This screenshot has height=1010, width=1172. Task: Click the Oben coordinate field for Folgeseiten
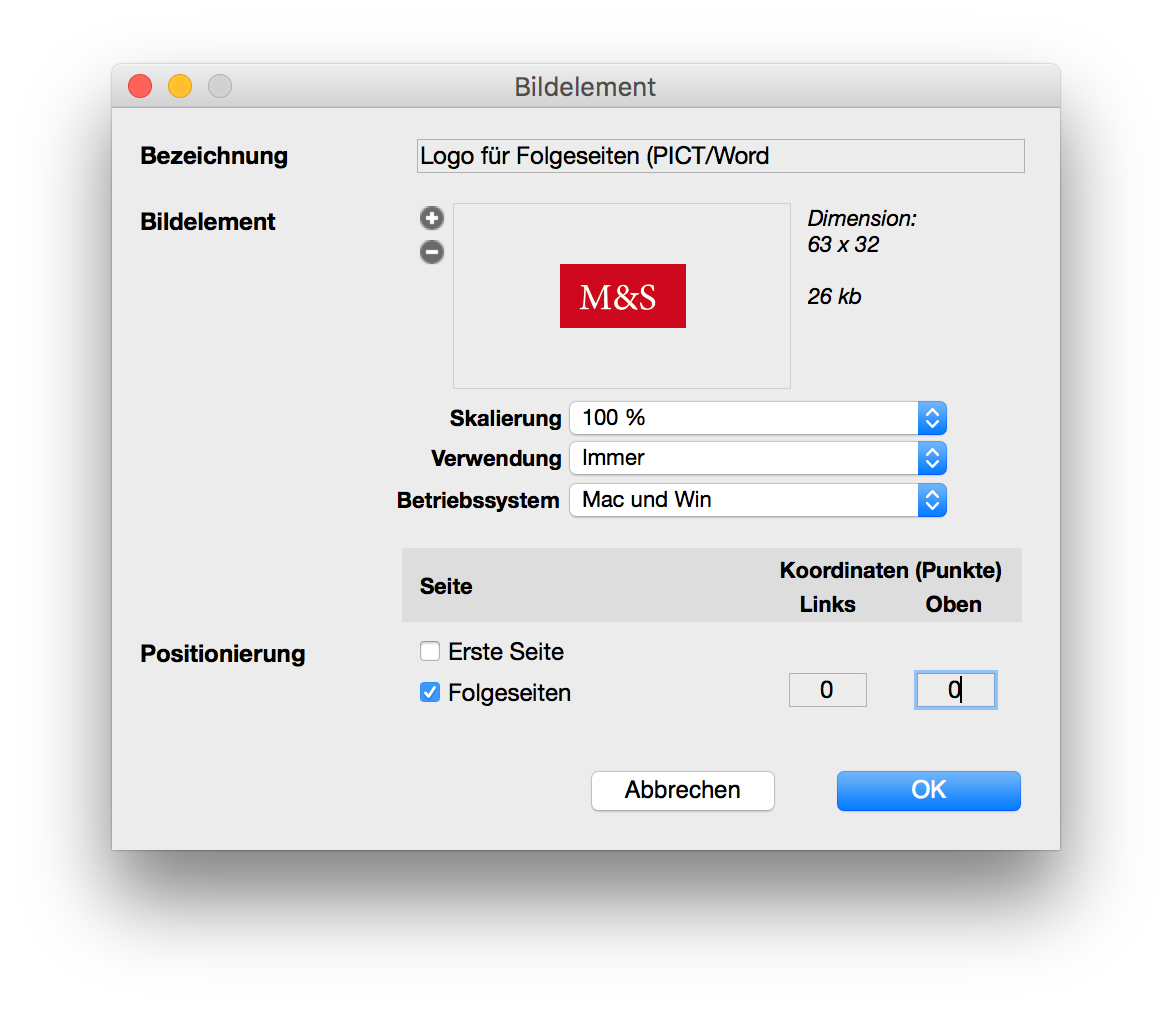tap(955, 689)
